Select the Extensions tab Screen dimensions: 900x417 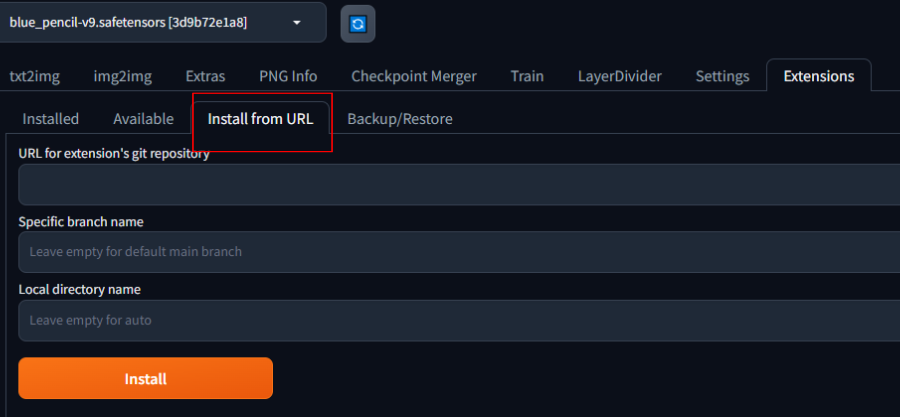coord(818,76)
